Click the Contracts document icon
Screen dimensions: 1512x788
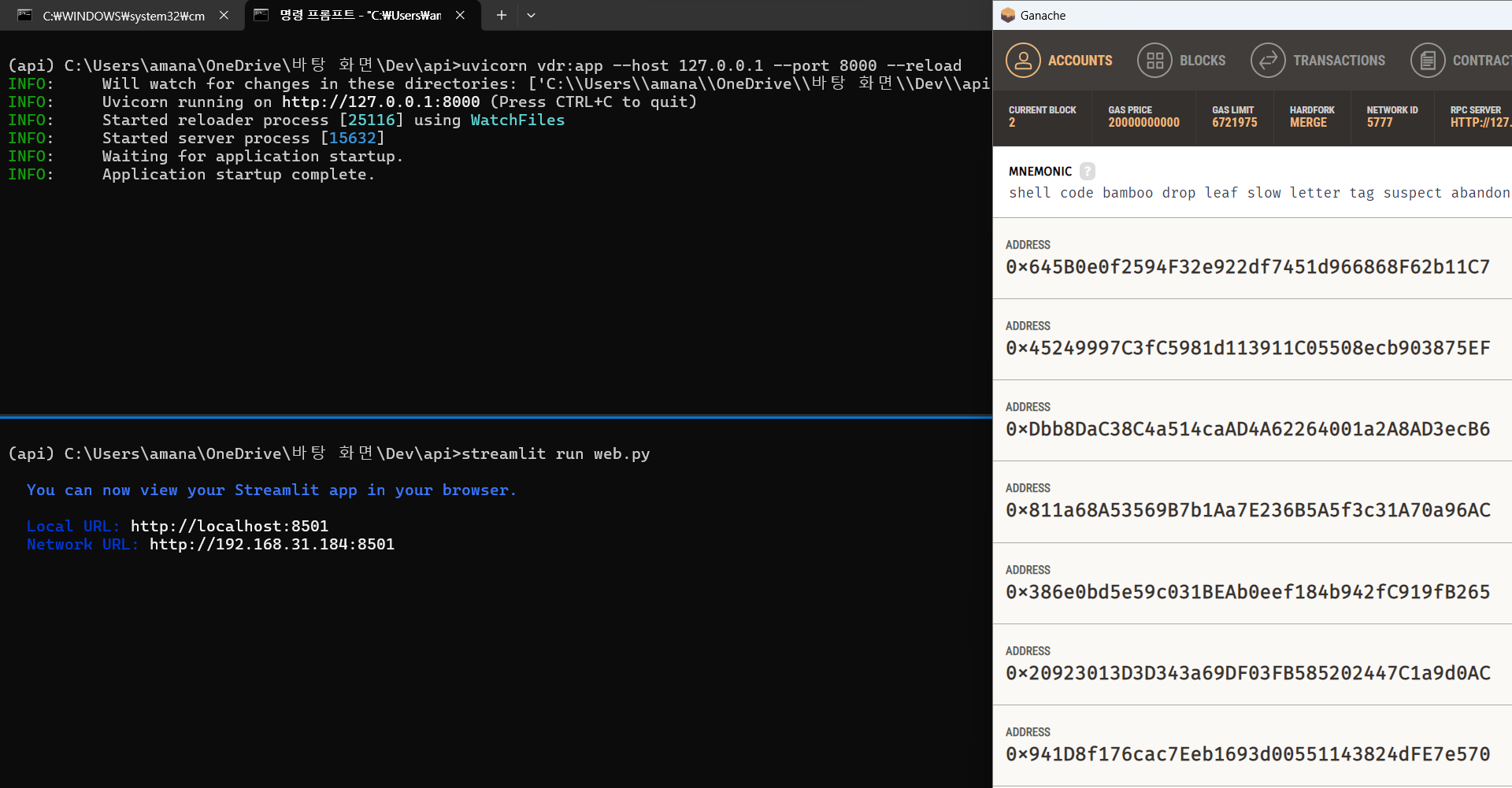click(1428, 61)
